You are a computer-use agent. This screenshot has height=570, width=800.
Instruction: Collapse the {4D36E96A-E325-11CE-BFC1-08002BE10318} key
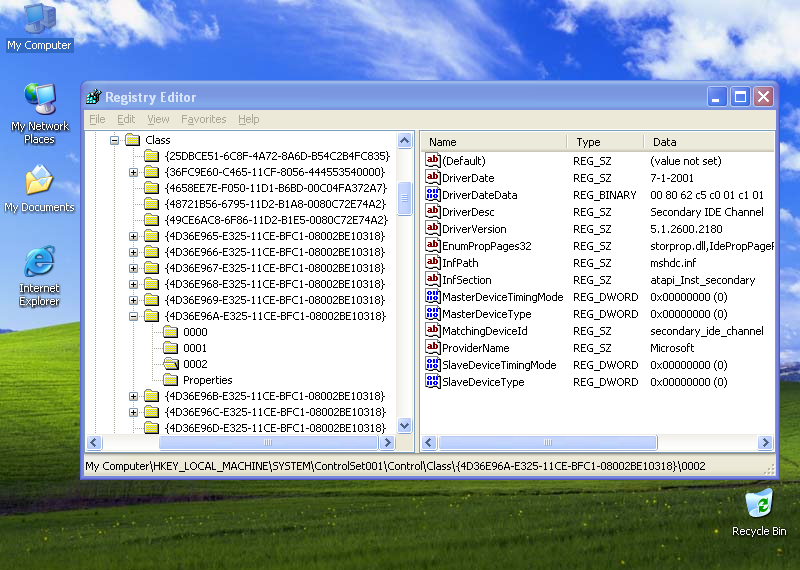tap(133, 316)
